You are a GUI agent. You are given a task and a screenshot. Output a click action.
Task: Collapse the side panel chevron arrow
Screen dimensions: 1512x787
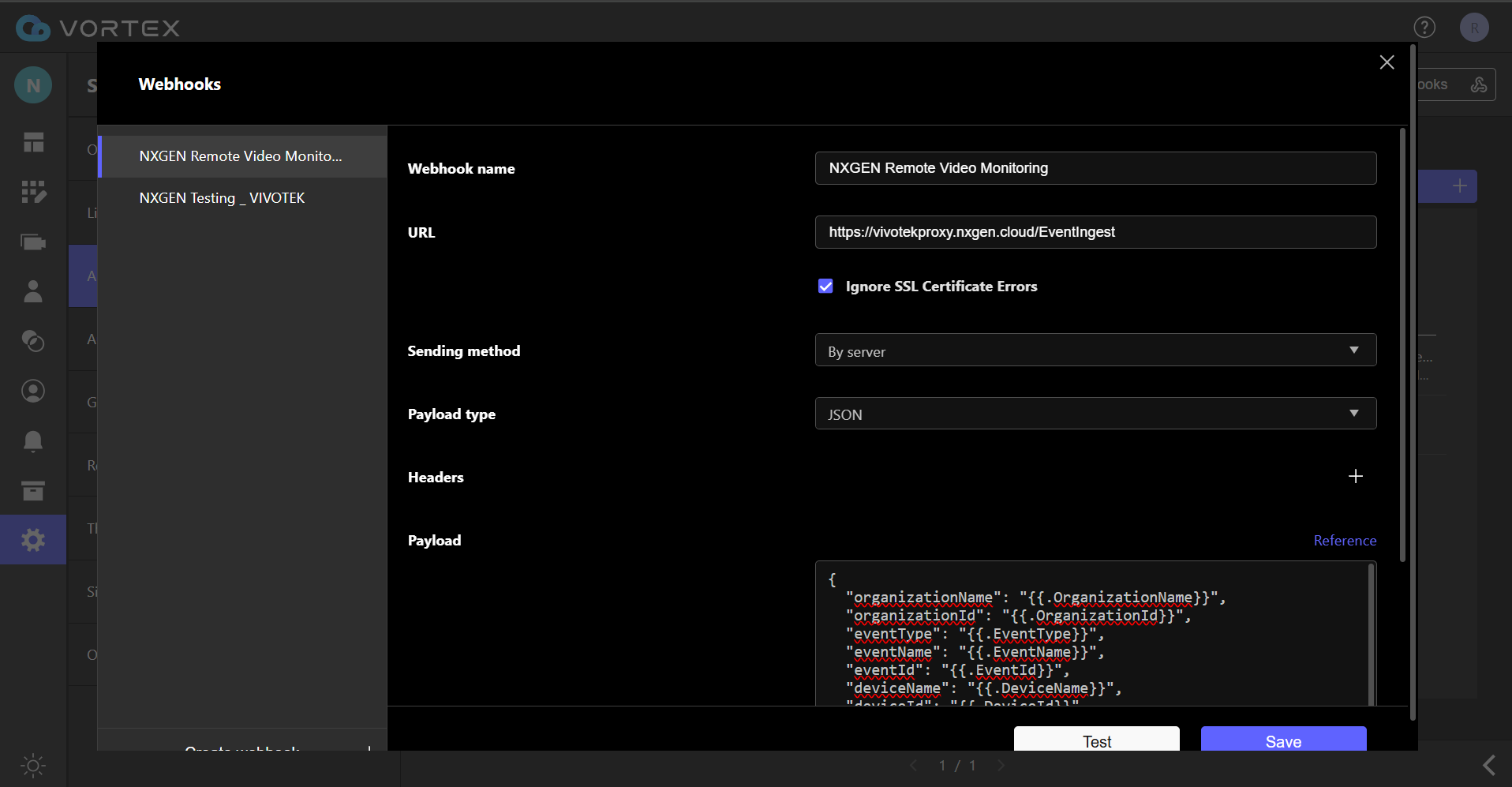click(1488, 765)
